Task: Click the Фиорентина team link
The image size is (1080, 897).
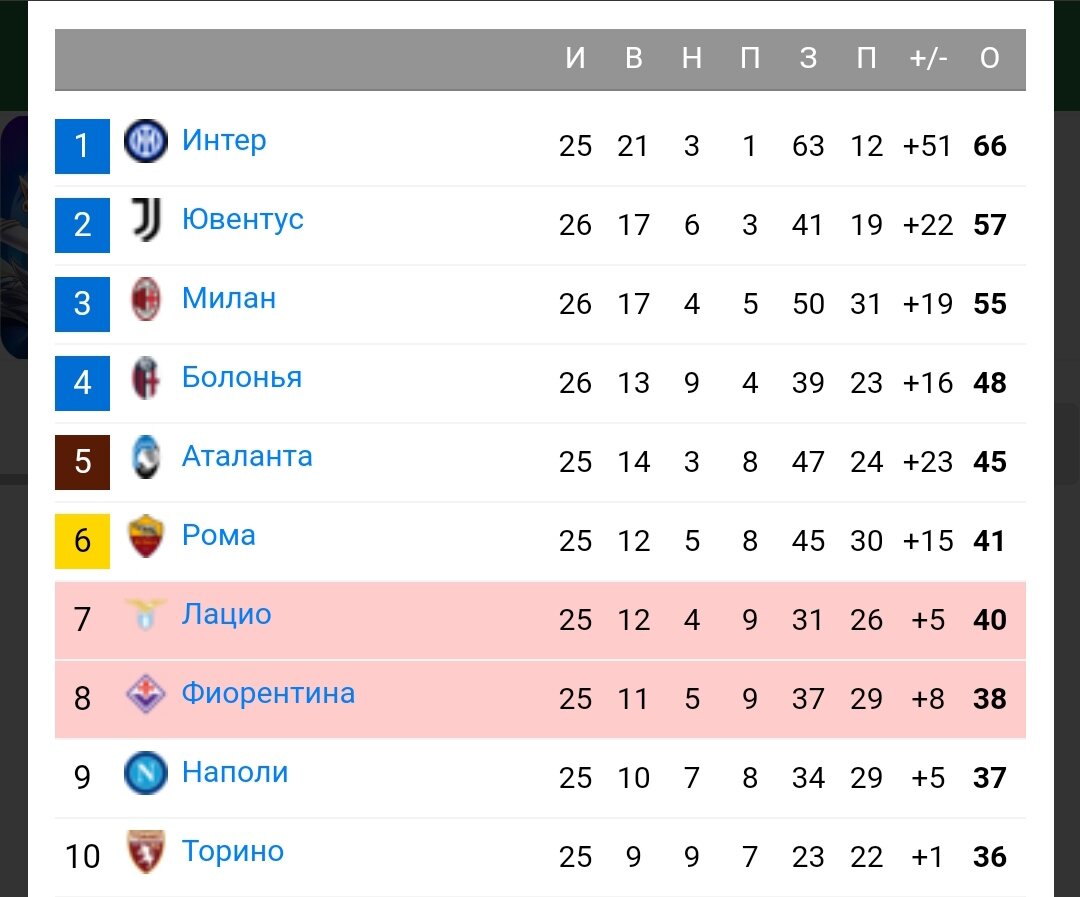Action: coord(267,693)
